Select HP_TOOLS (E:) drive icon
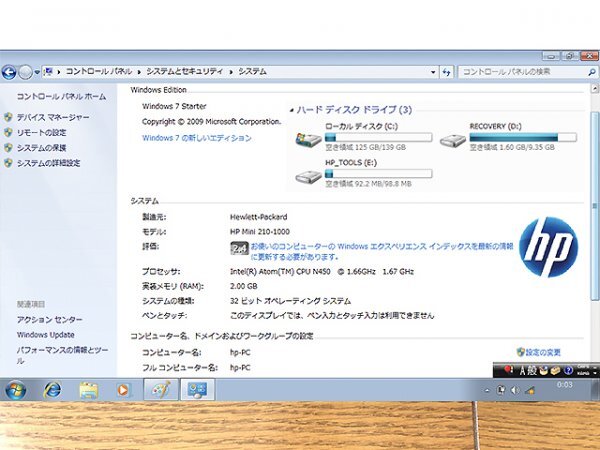600x450 pixels. pos(308,177)
